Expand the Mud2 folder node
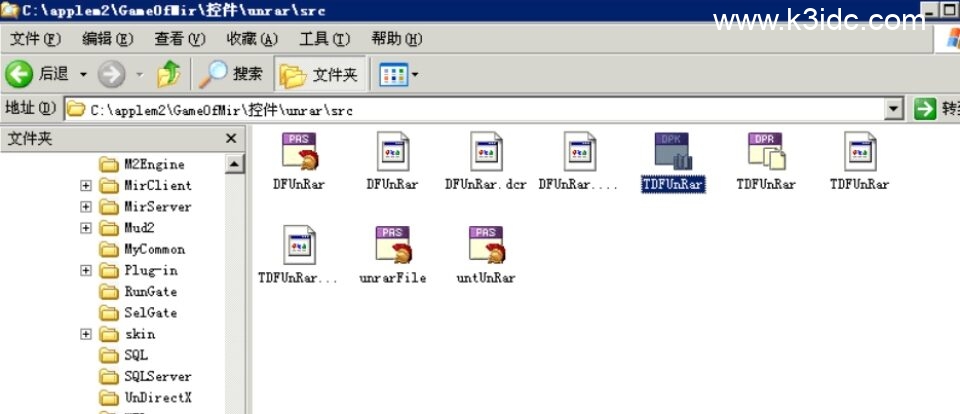Screen dimensions: 960x414 86,228
